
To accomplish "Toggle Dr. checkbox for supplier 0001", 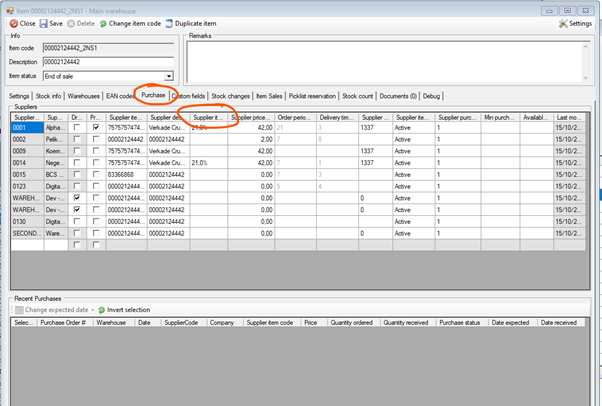I will (77, 127).
